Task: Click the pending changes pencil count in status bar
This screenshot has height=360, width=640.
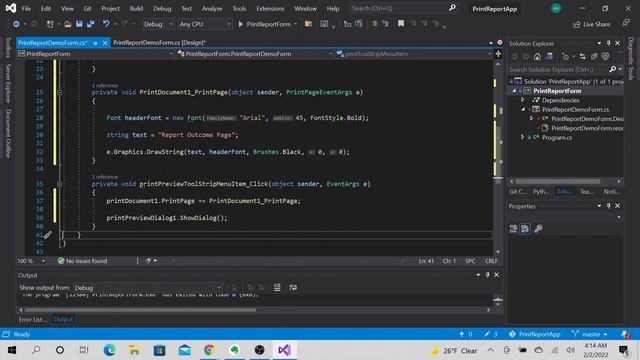Action: click(491, 334)
